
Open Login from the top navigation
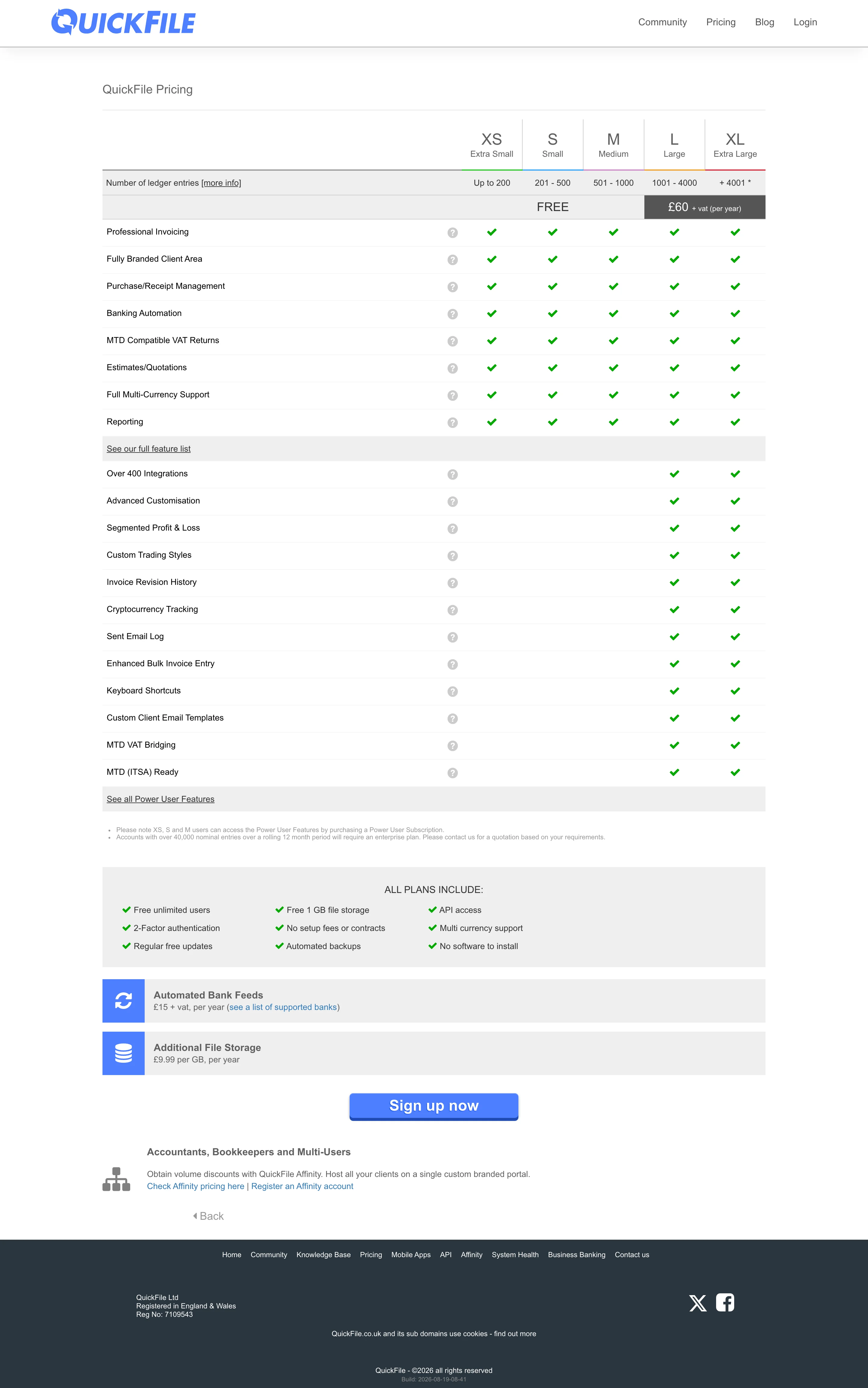point(805,22)
